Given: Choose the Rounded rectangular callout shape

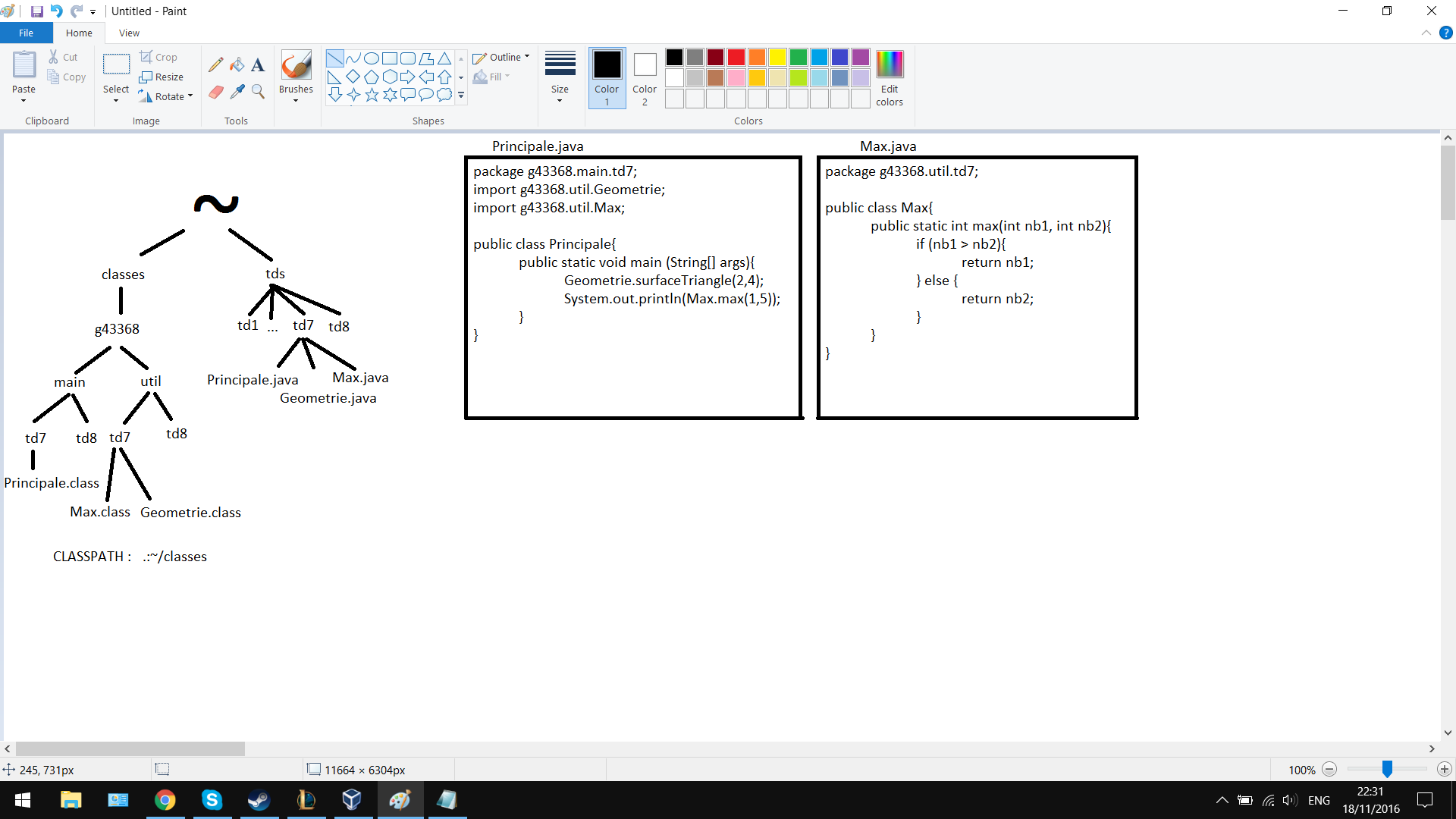Looking at the screenshot, I should (408, 95).
